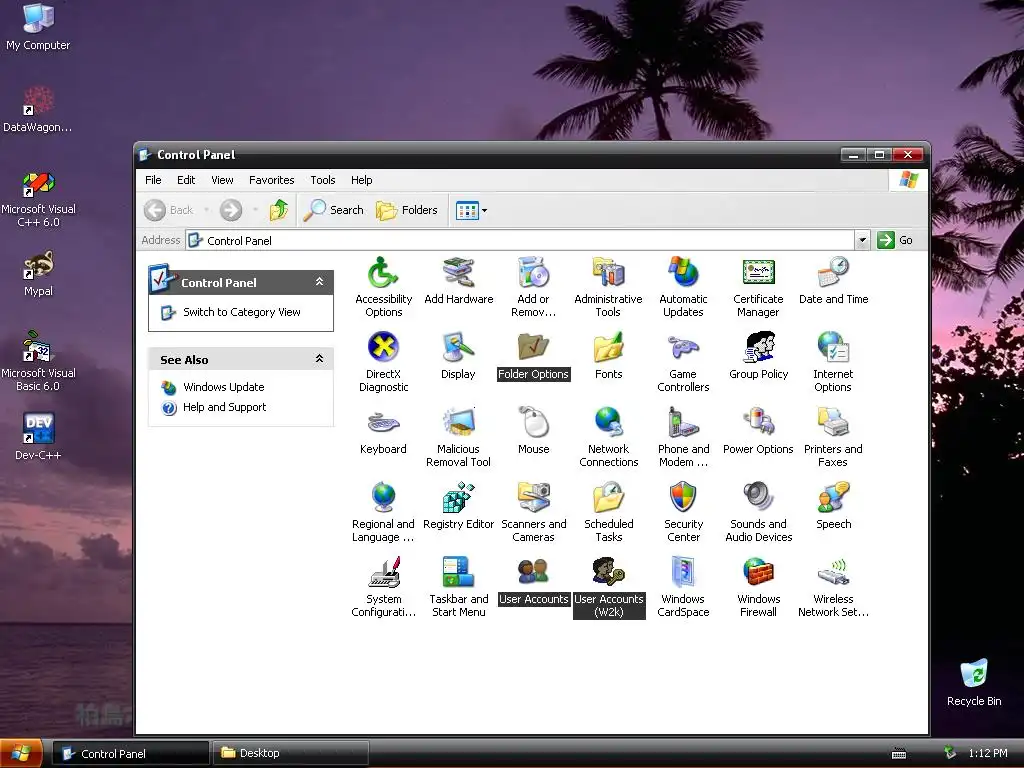
Task: Select the Speech settings icon
Action: click(833, 506)
